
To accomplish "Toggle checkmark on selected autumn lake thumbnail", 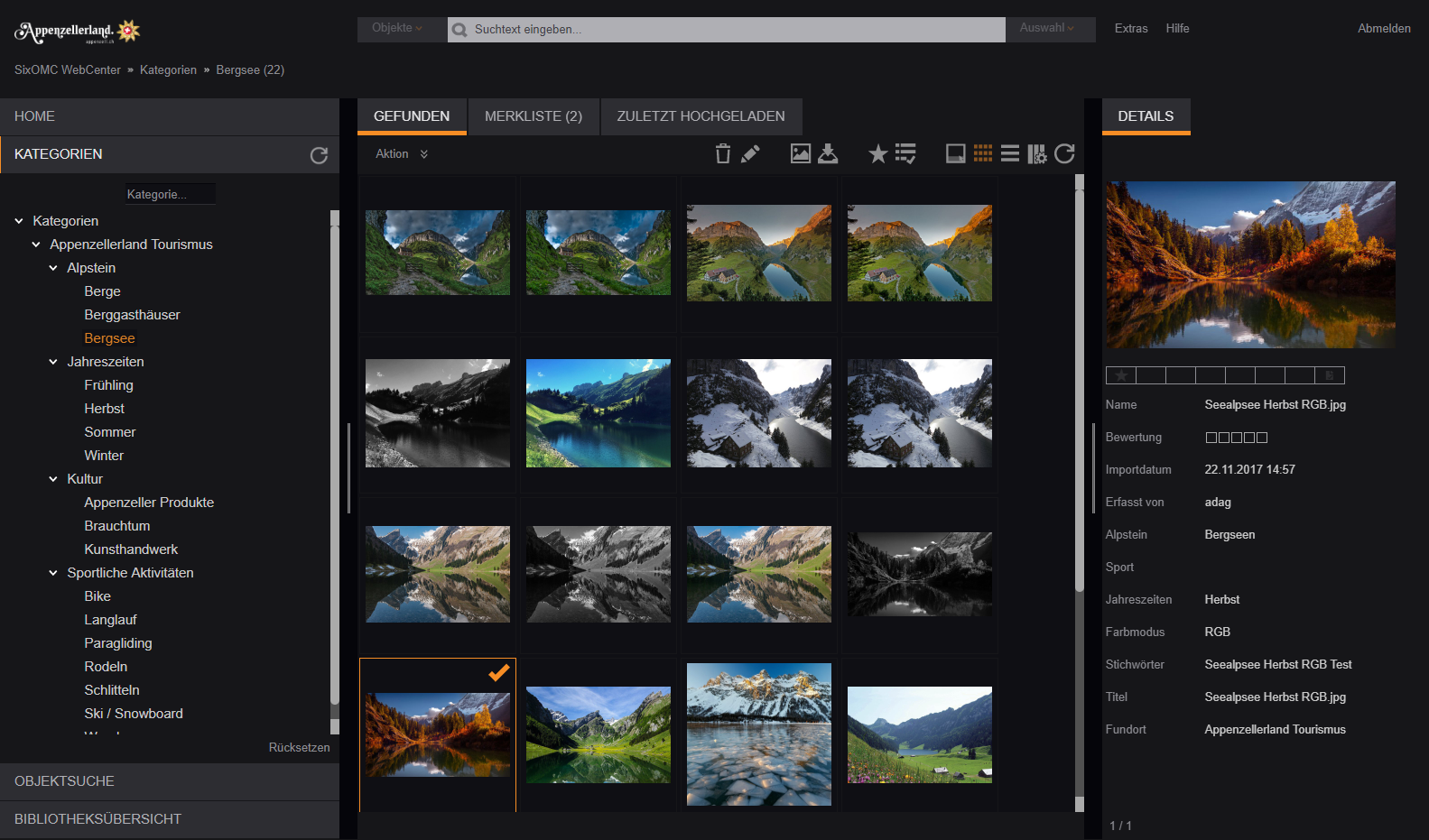I will (498, 672).
